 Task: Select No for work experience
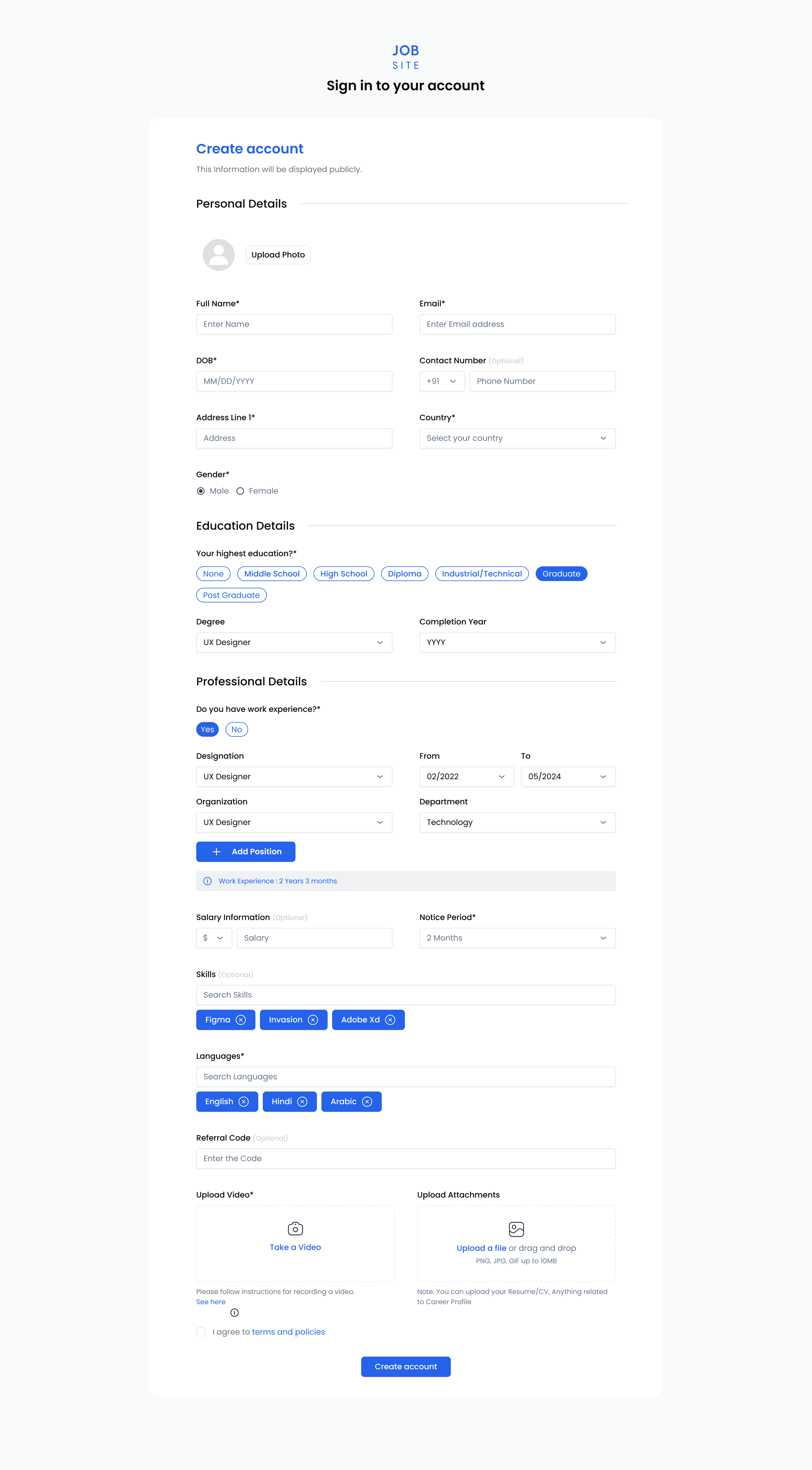coord(237,729)
